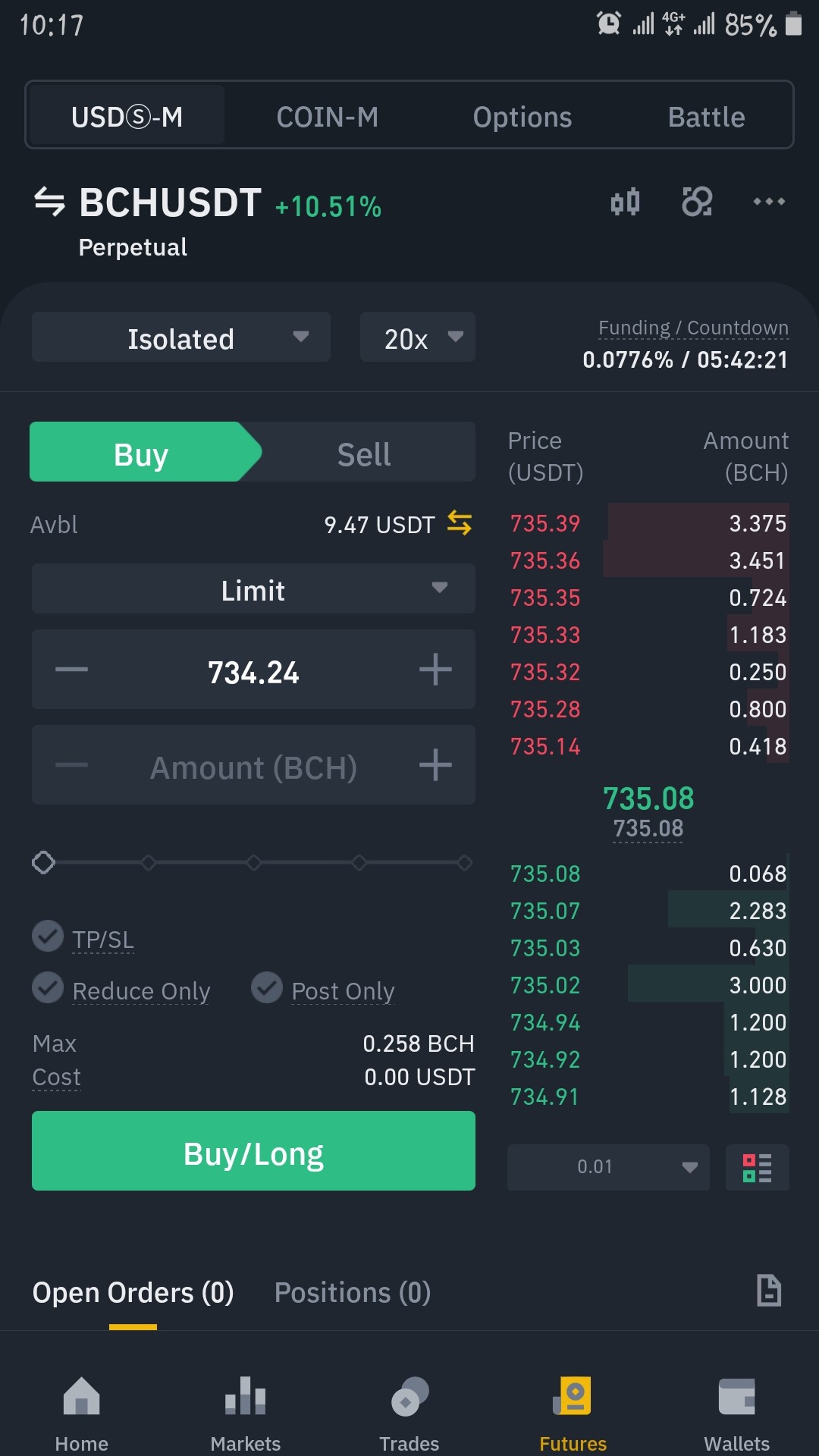Open the candlestick chart icon

point(625,202)
